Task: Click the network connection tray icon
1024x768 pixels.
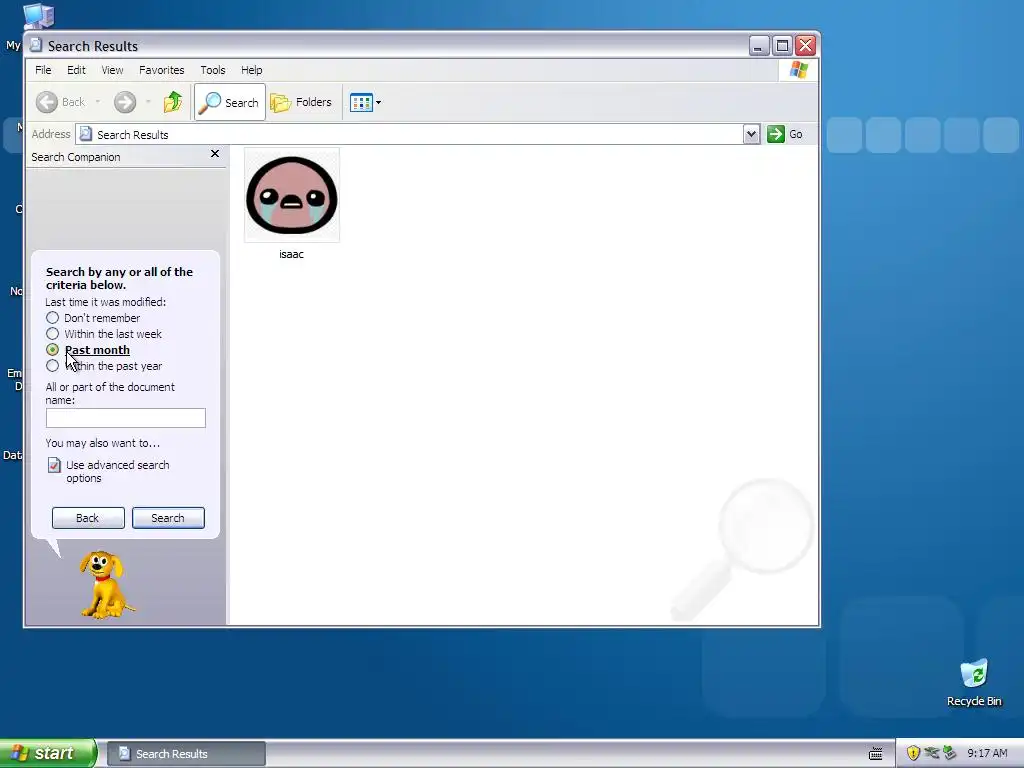Action: point(932,754)
